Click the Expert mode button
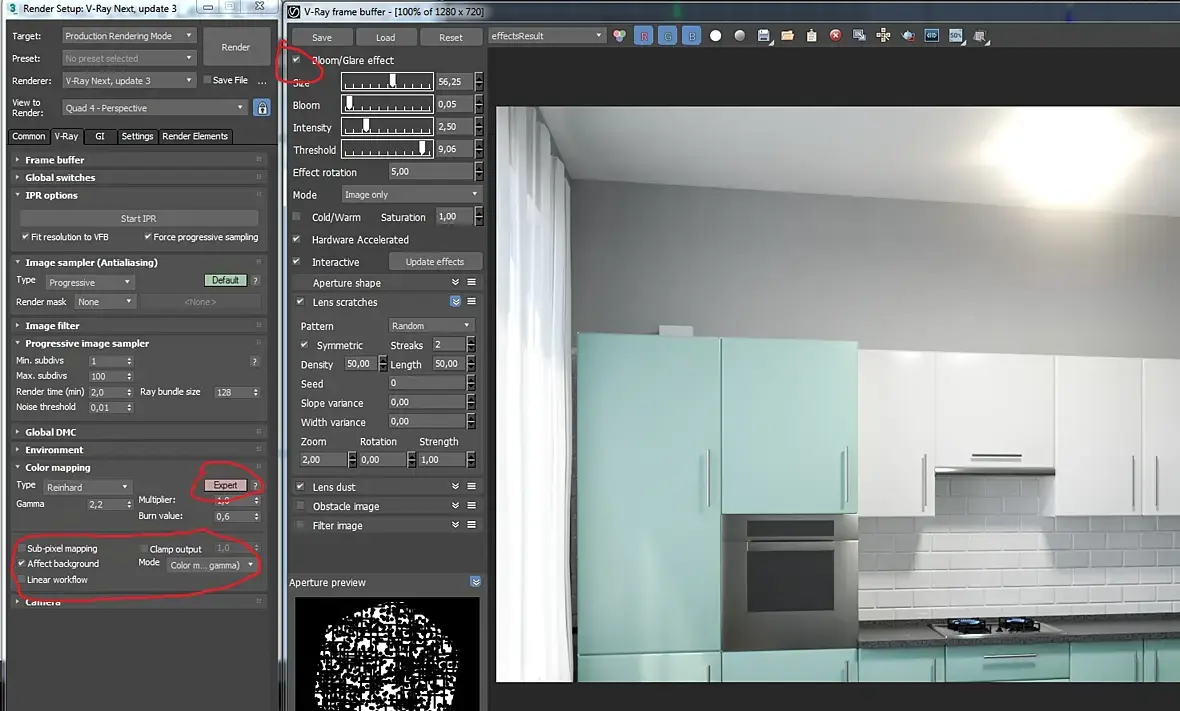This screenshot has height=711, width=1180. click(x=225, y=485)
